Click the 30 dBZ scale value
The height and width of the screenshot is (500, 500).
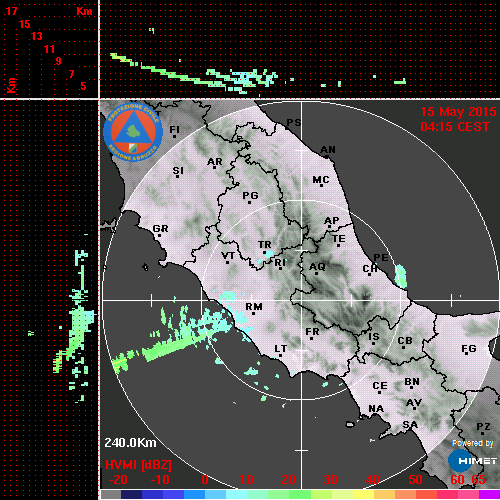click(x=330, y=480)
